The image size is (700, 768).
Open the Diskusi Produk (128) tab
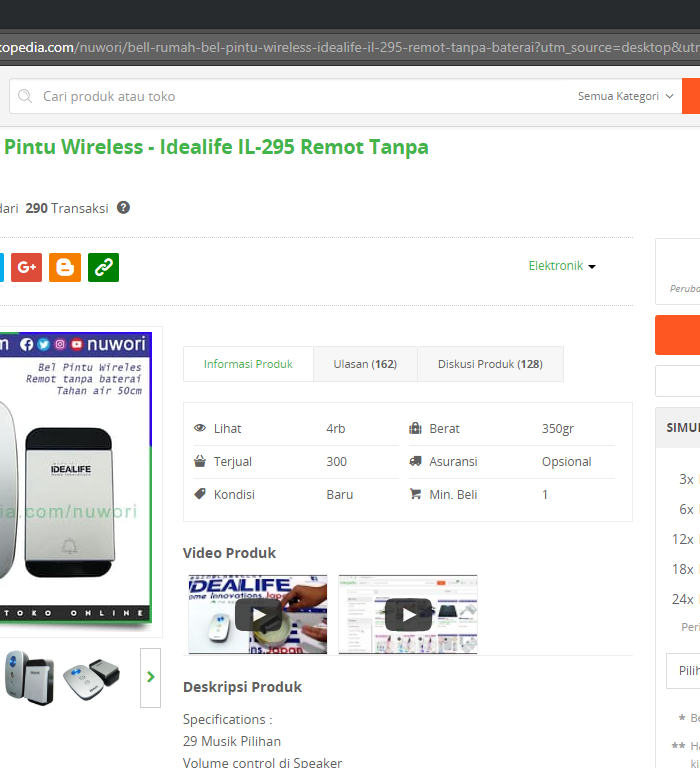(490, 364)
